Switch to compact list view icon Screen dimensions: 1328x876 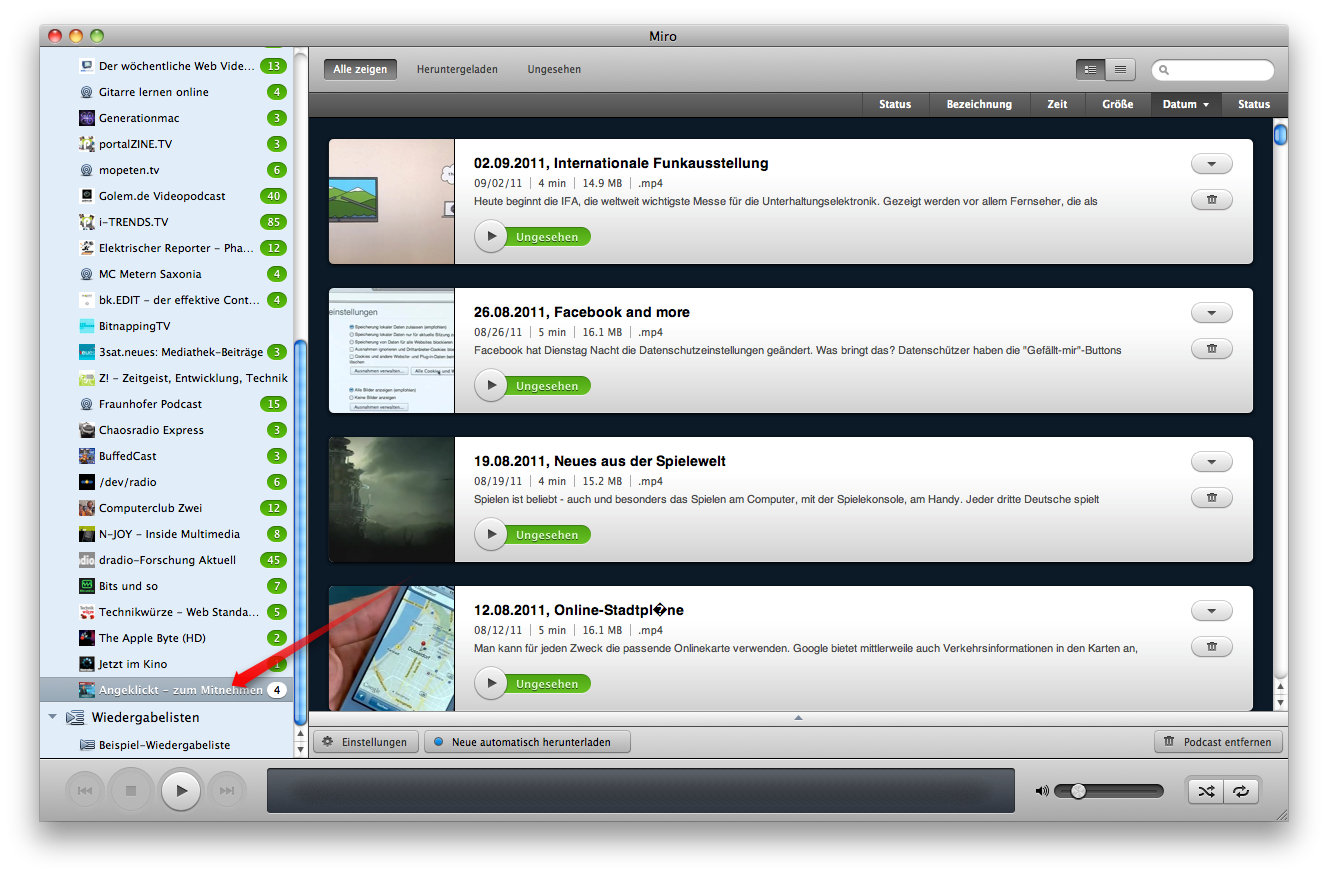1120,69
